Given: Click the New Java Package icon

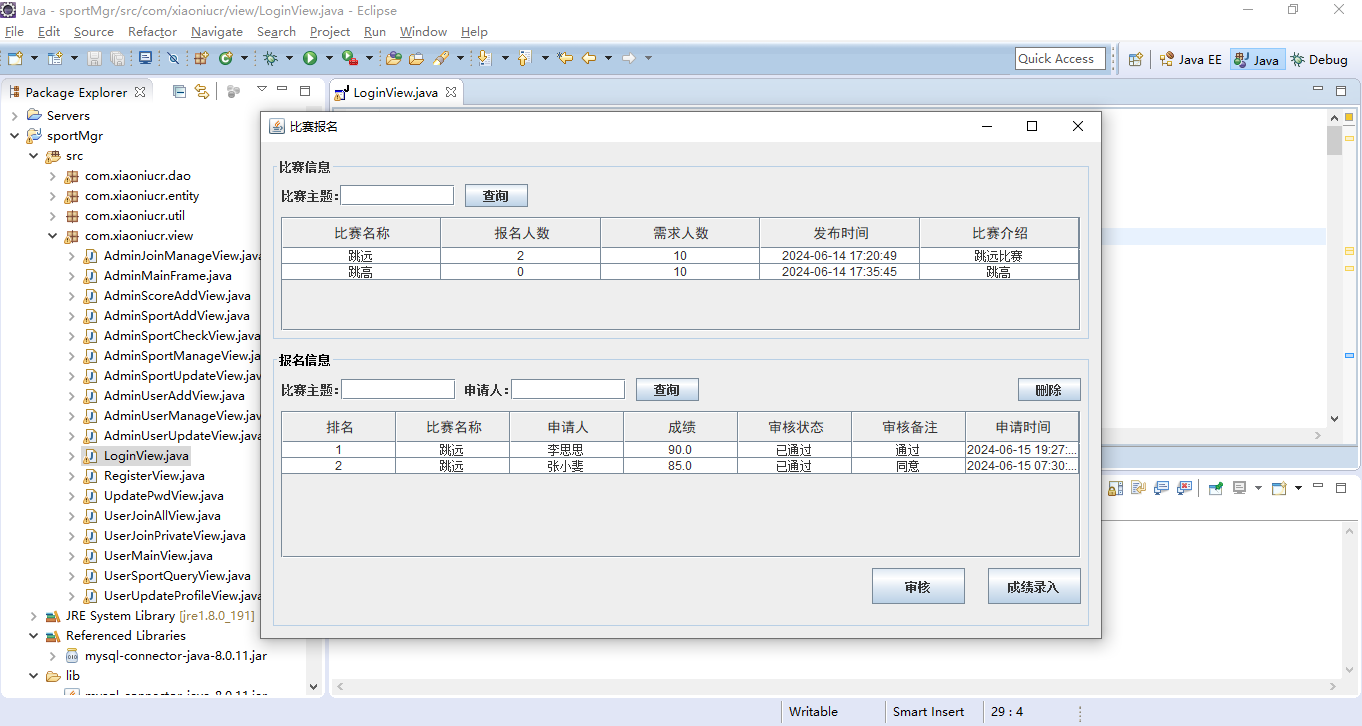Looking at the screenshot, I should [x=201, y=59].
